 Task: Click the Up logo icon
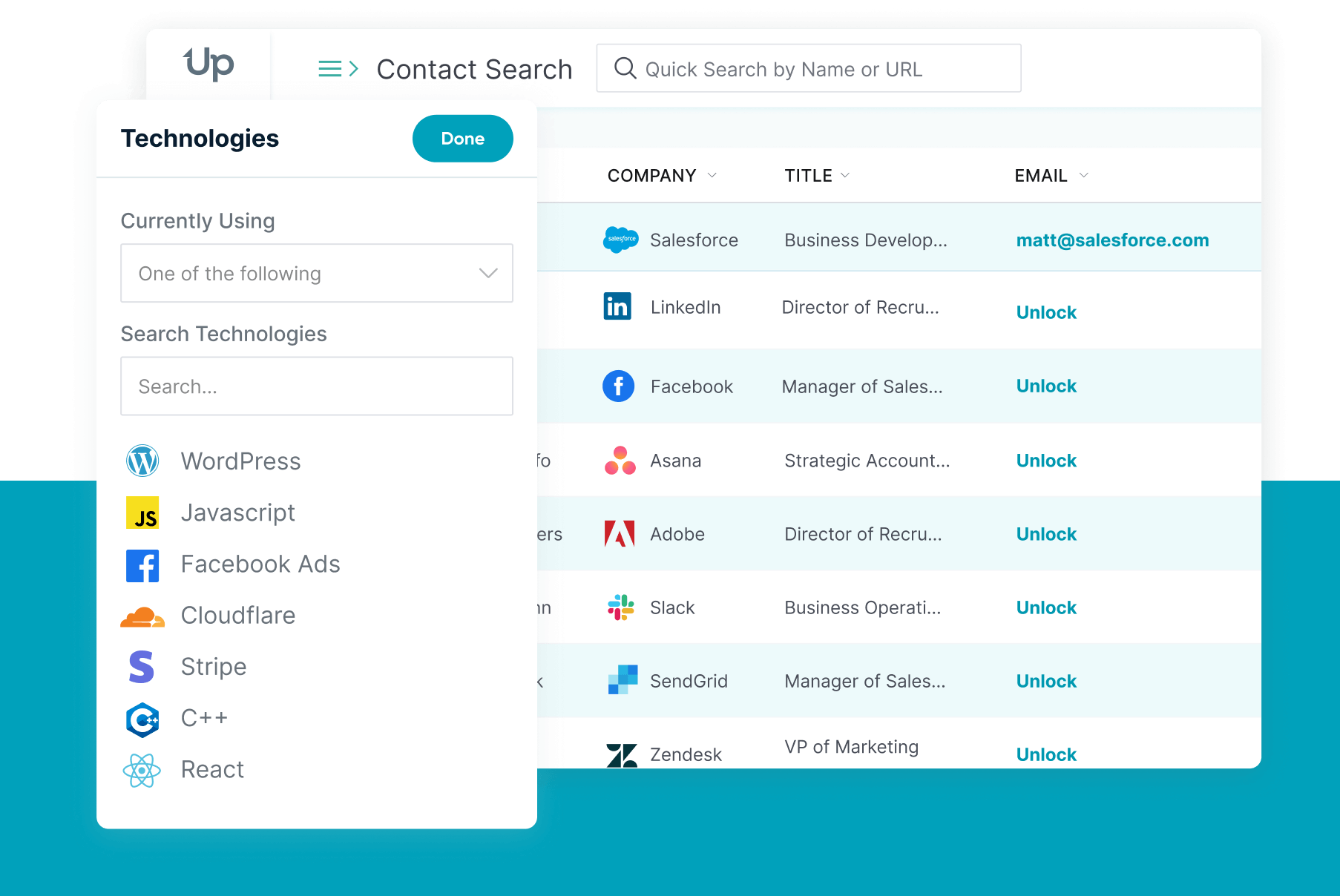pos(208,65)
